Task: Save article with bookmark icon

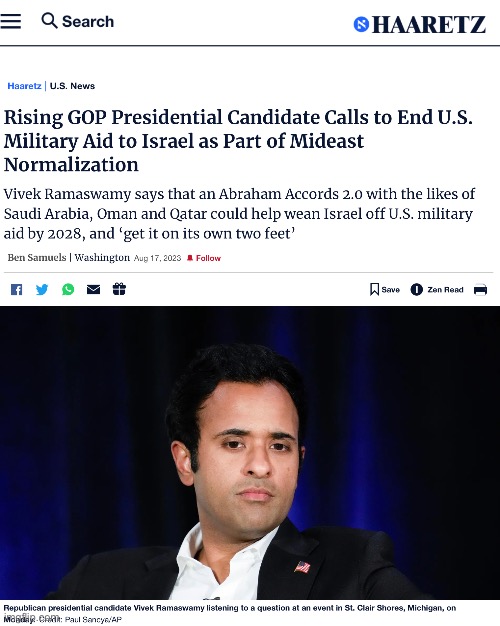Action: click(385, 289)
